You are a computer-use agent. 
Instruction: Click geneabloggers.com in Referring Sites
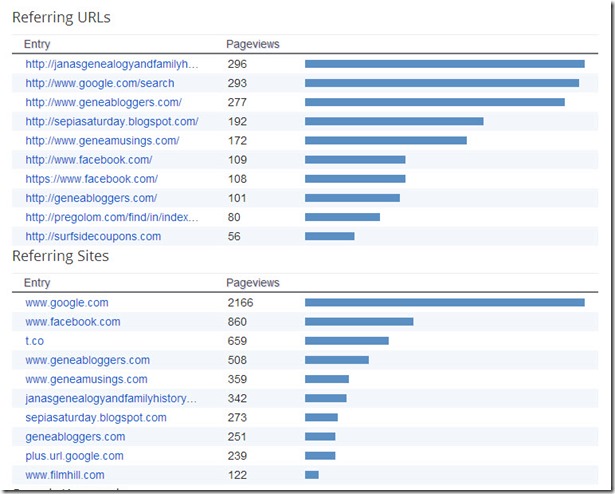75,437
